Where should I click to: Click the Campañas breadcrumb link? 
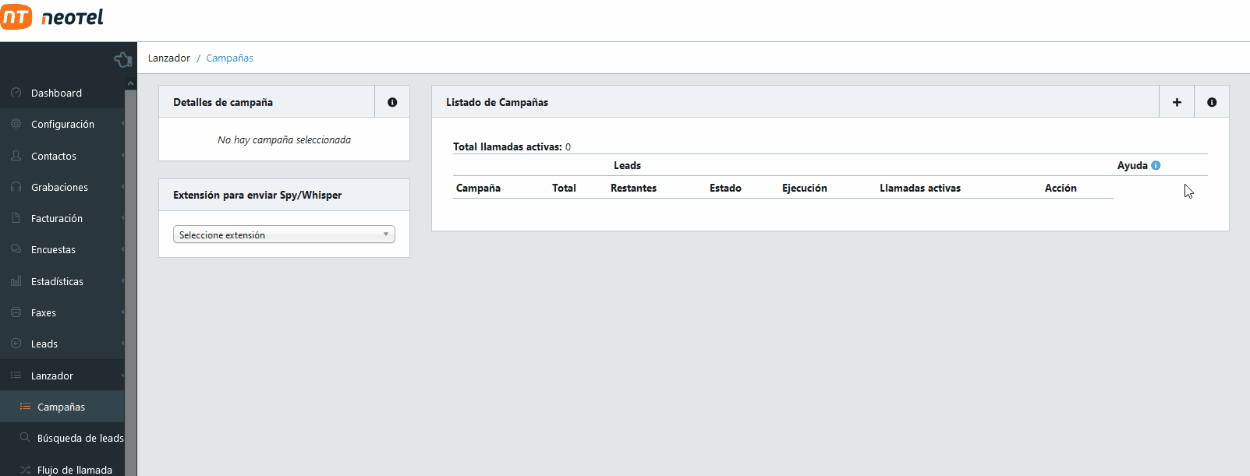point(230,58)
